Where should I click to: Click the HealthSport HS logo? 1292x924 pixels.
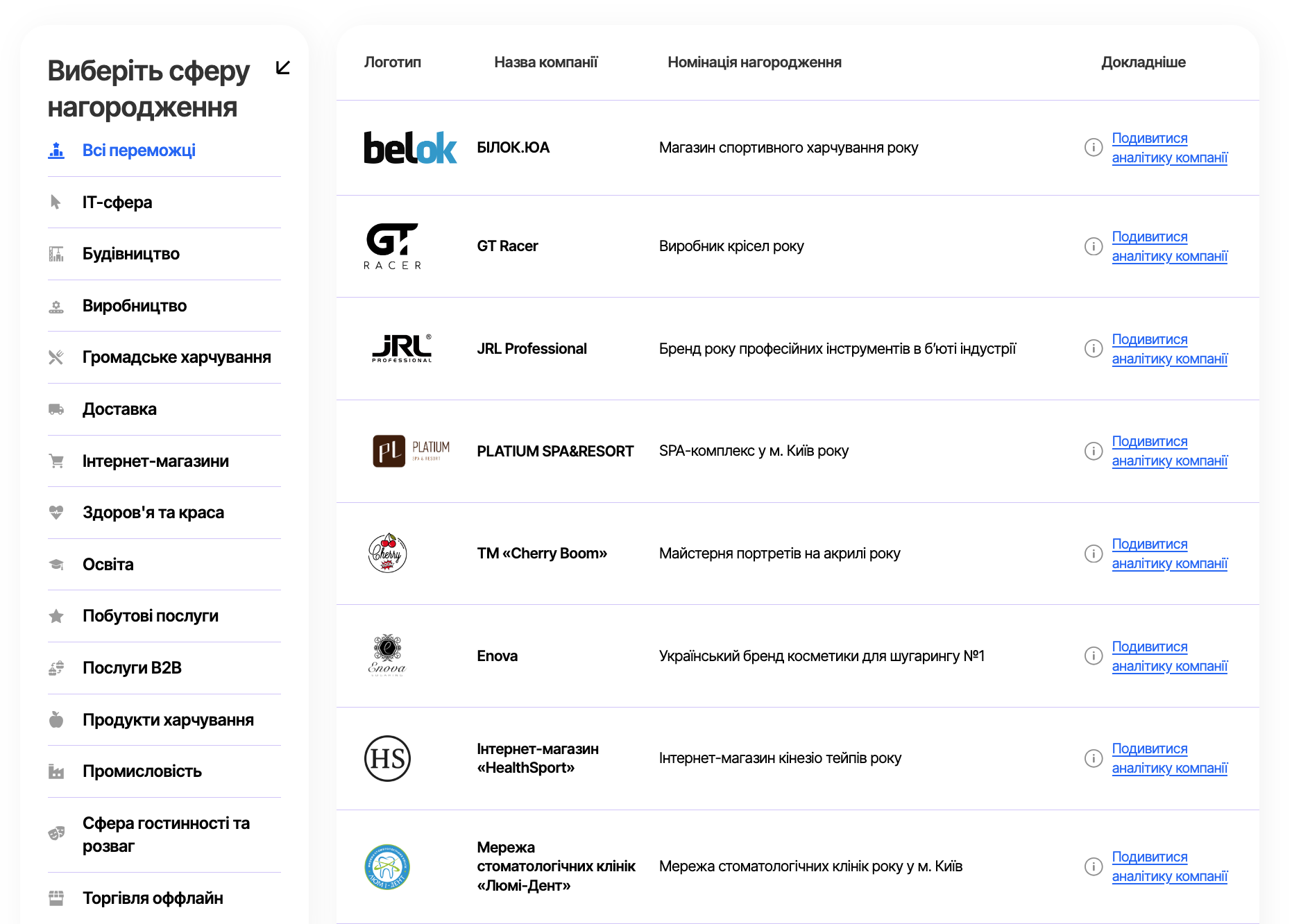[387, 758]
